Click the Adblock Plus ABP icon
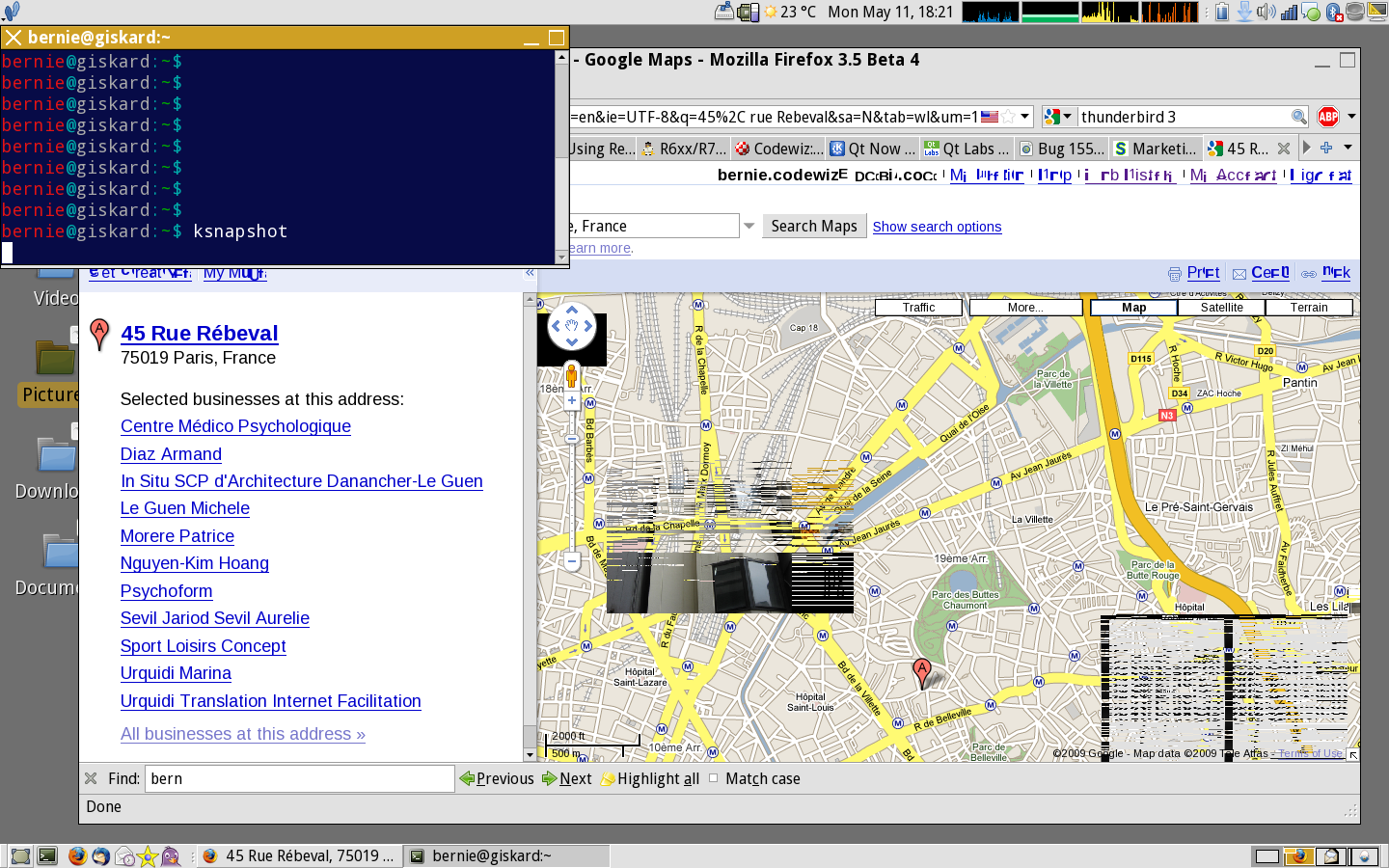This screenshot has width=1389, height=868. coord(1328,117)
